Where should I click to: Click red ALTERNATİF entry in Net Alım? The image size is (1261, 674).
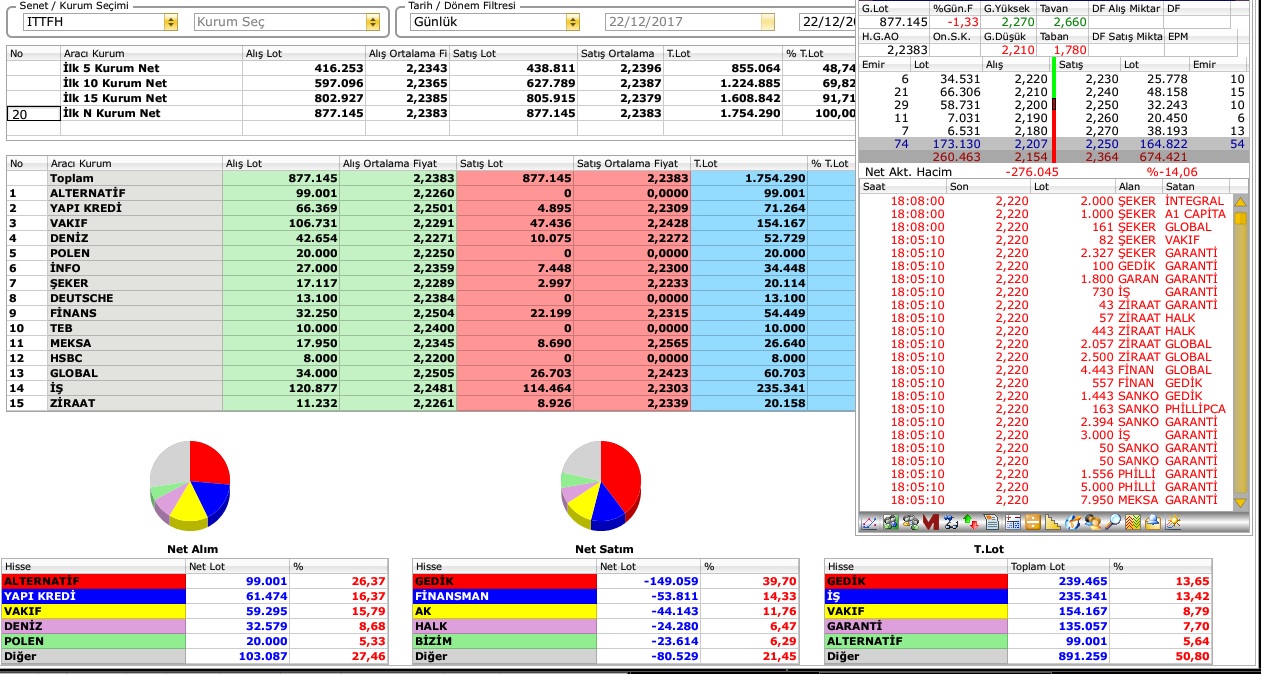pos(94,581)
